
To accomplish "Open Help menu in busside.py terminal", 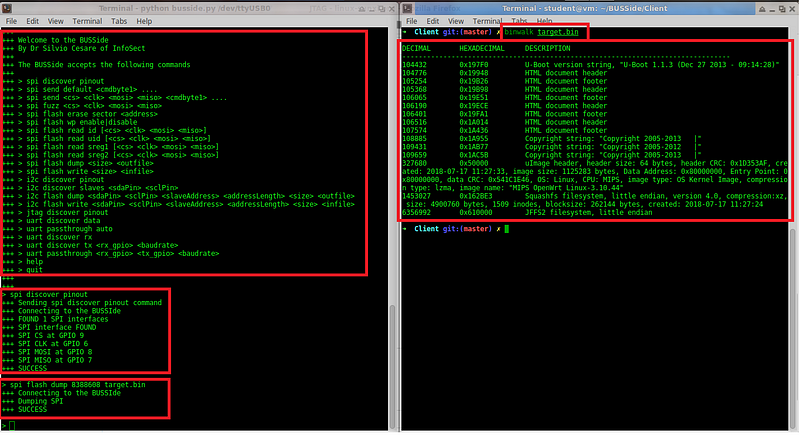I will (144, 21).
